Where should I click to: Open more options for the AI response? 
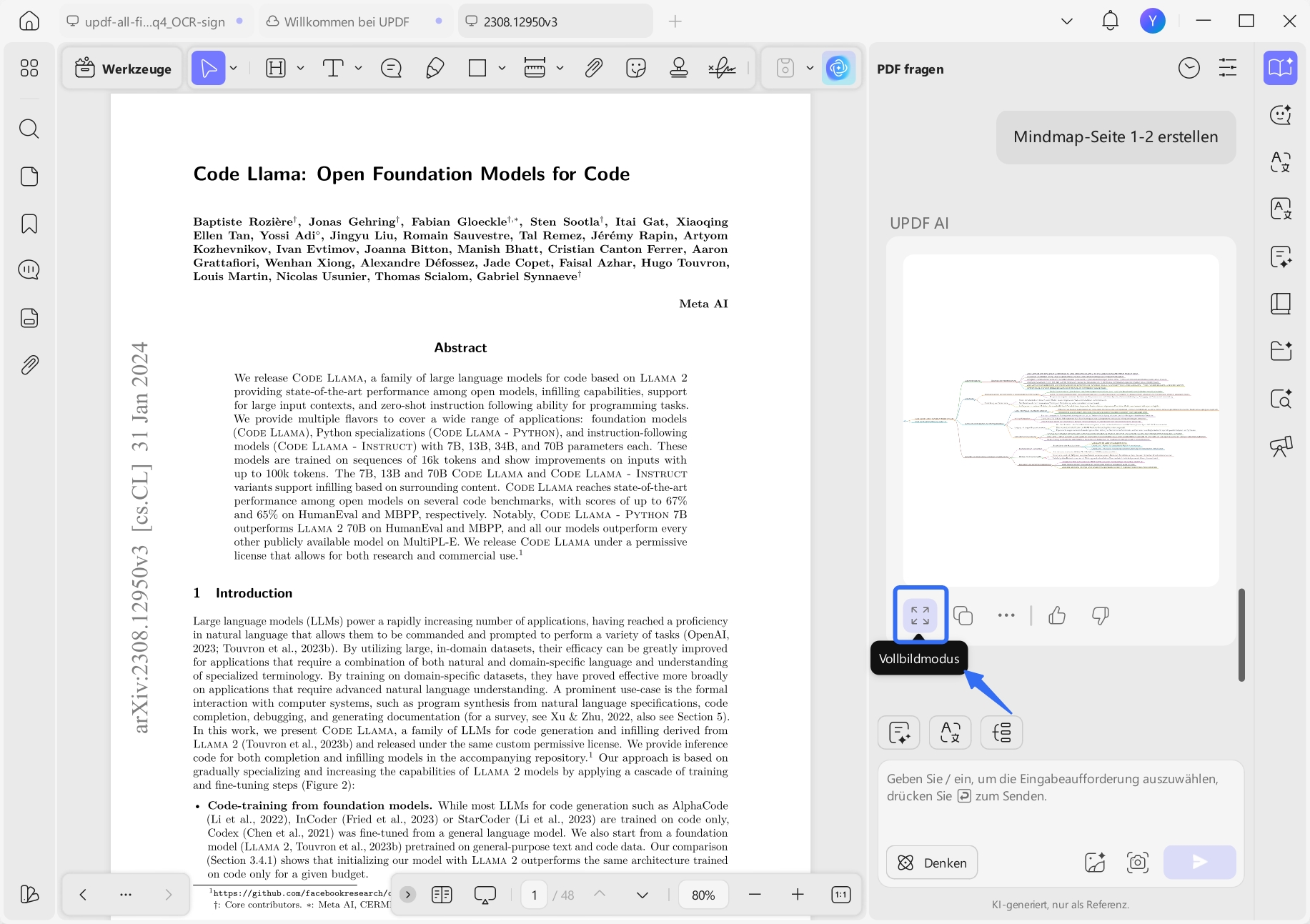pyautogui.click(x=1006, y=615)
